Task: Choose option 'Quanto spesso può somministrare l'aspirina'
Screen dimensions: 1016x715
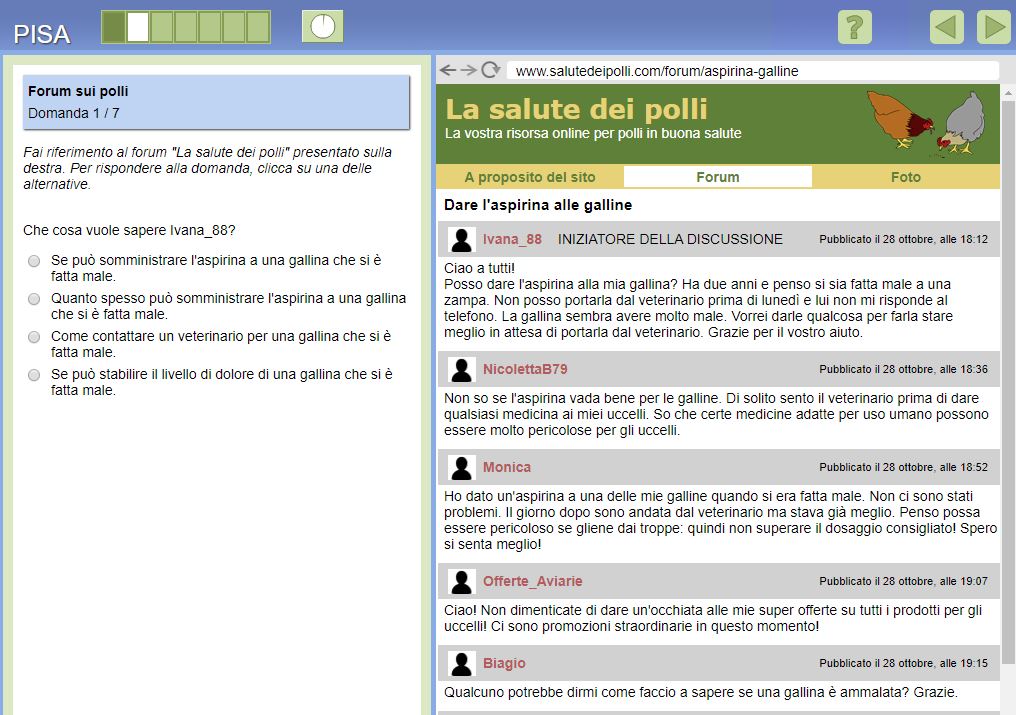Action: pos(34,299)
